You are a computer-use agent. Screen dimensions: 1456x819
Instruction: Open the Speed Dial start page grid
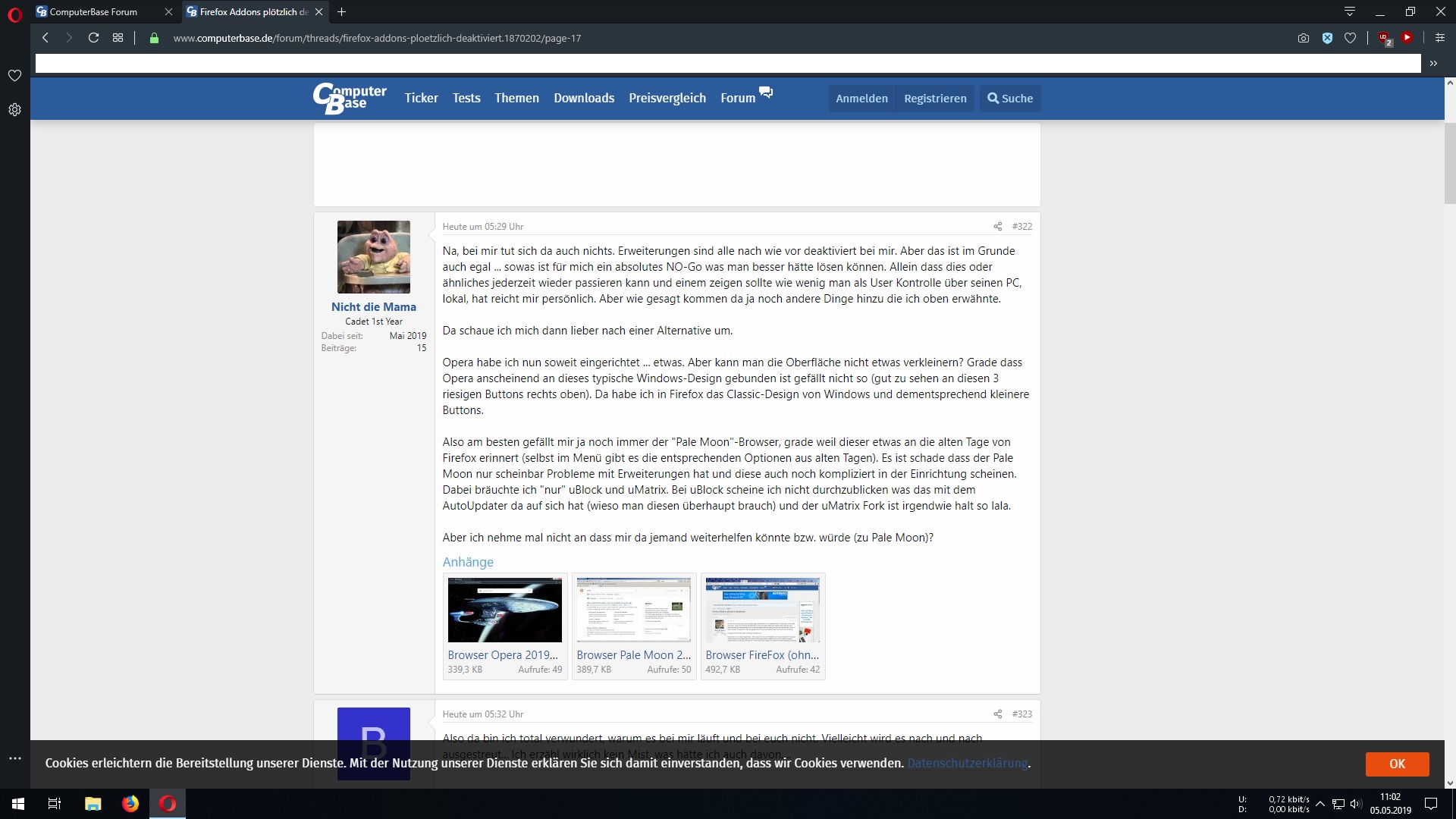click(x=118, y=38)
